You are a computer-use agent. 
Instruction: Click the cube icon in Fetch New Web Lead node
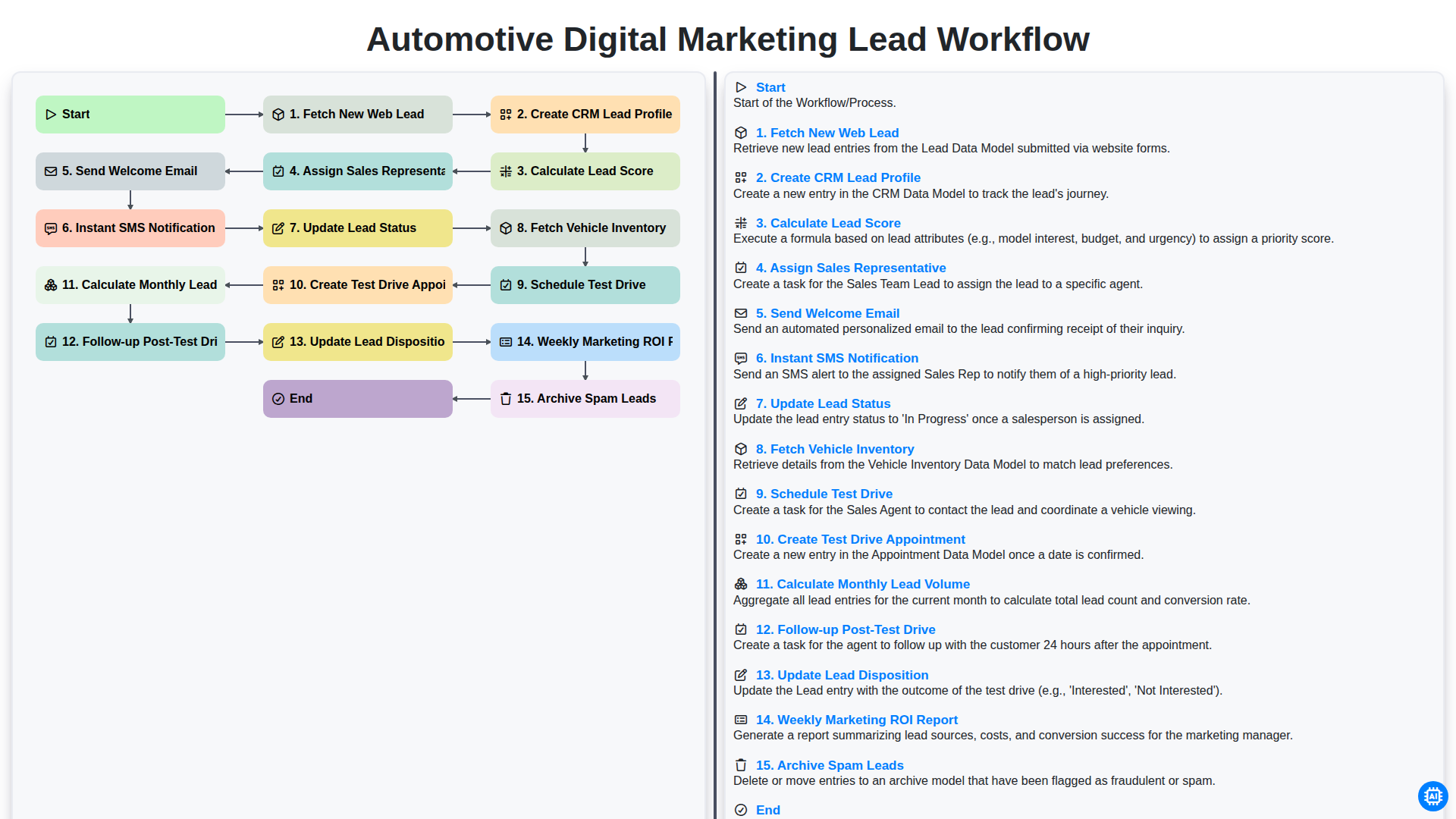tap(278, 115)
